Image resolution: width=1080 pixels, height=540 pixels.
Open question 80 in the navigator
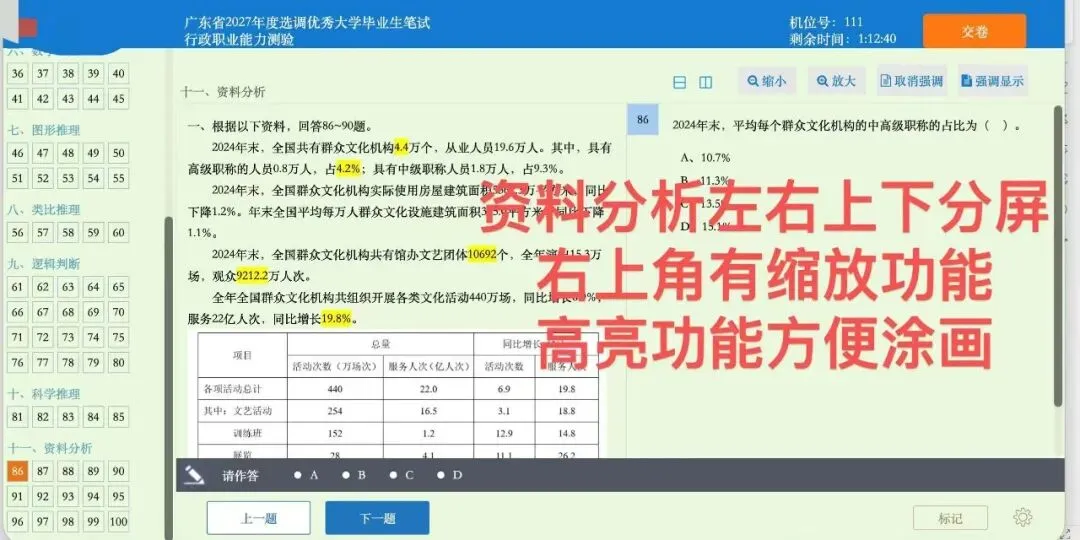[x=118, y=362]
